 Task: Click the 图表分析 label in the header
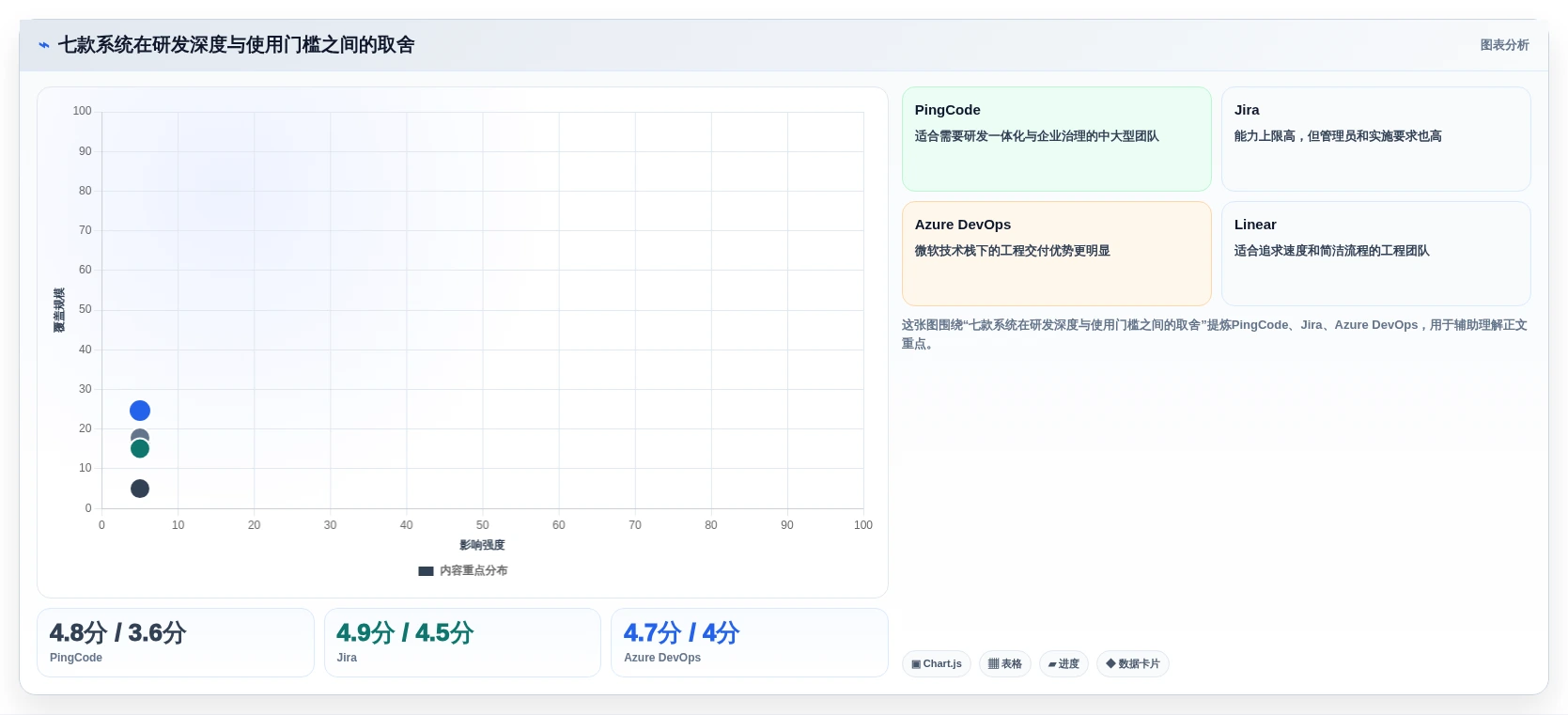coord(1504,45)
